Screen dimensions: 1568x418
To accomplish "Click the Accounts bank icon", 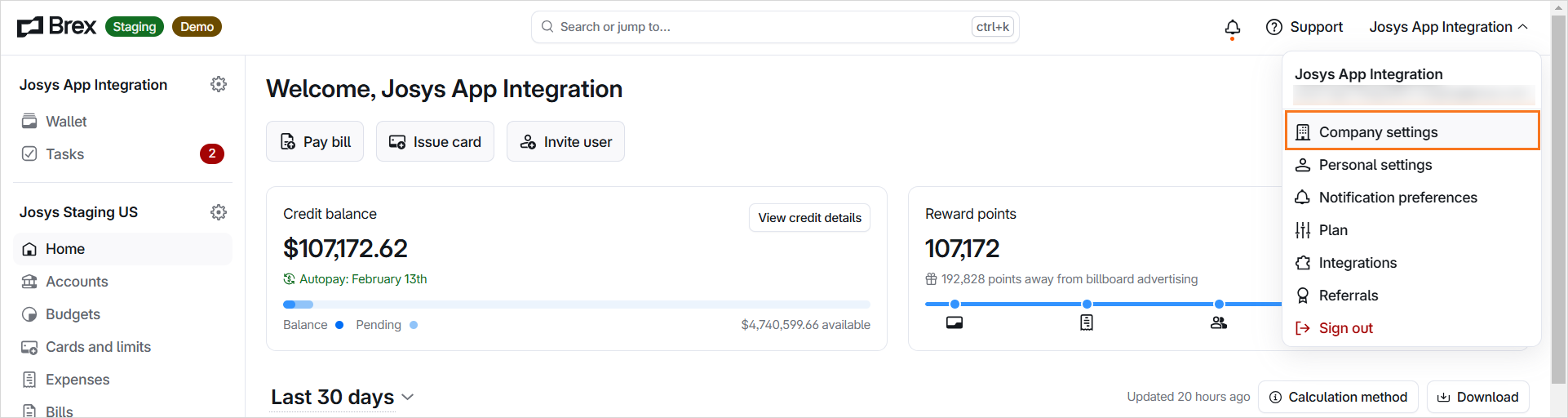I will 29,282.
